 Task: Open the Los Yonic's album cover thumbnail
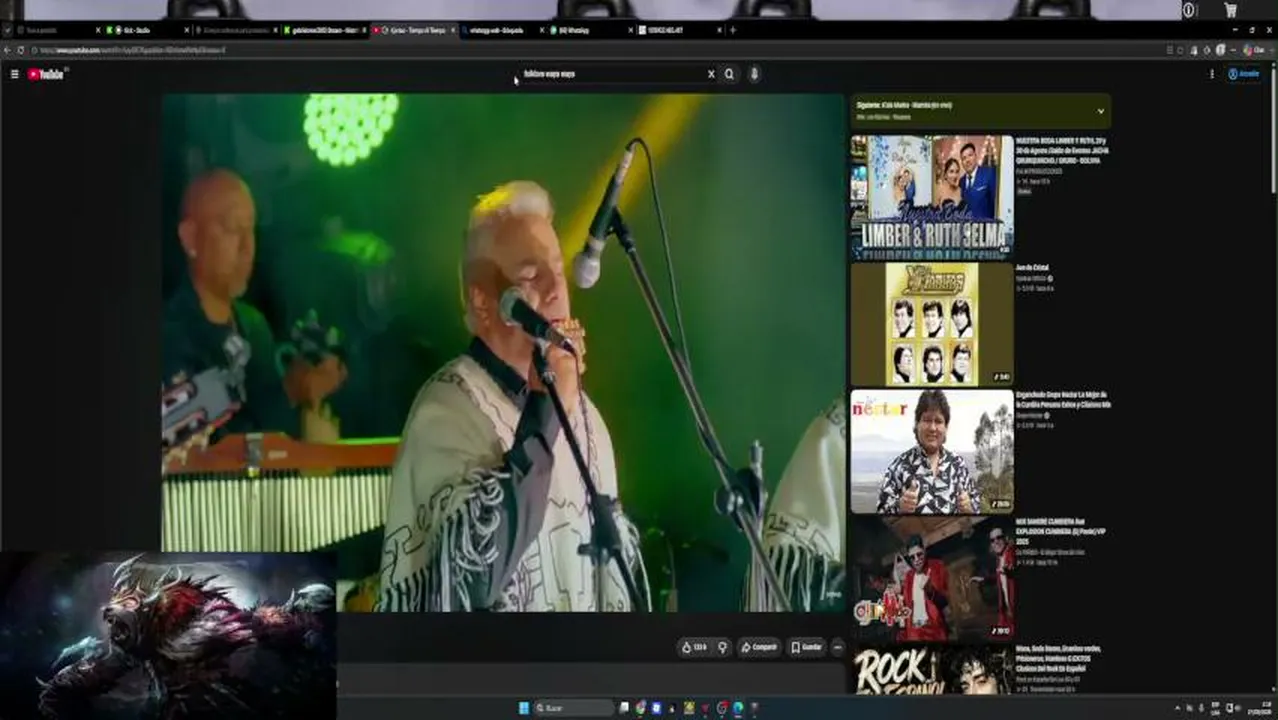click(931, 324)
